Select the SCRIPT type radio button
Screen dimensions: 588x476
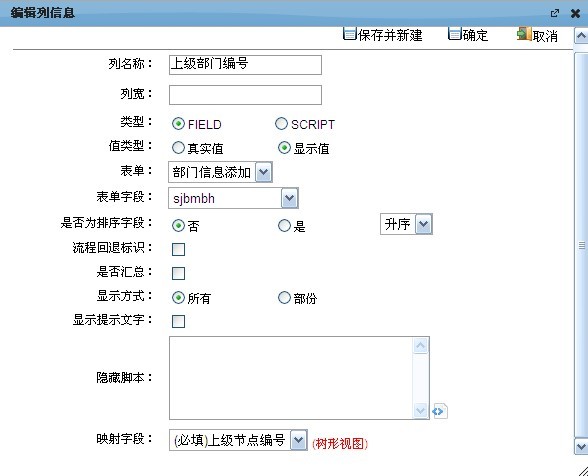coord(281,124)
